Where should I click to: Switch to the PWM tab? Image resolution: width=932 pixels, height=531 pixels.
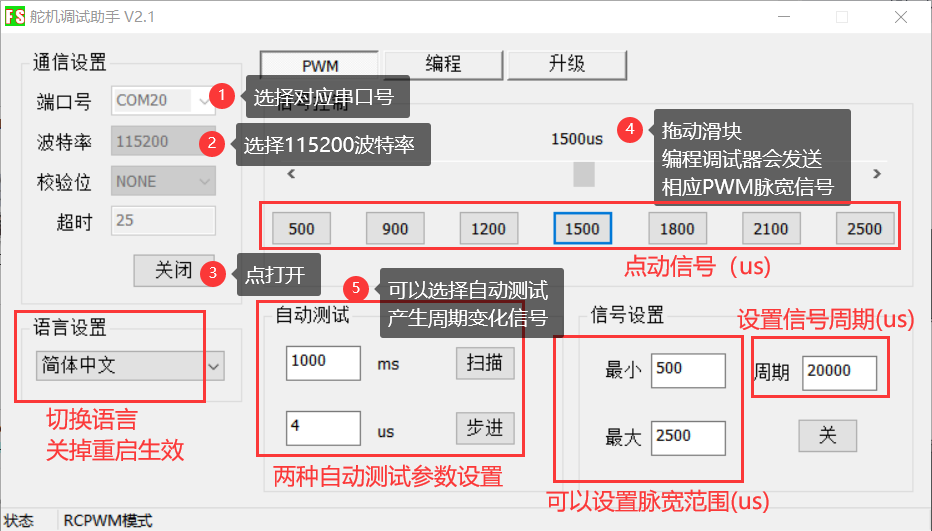click(319, 65)
